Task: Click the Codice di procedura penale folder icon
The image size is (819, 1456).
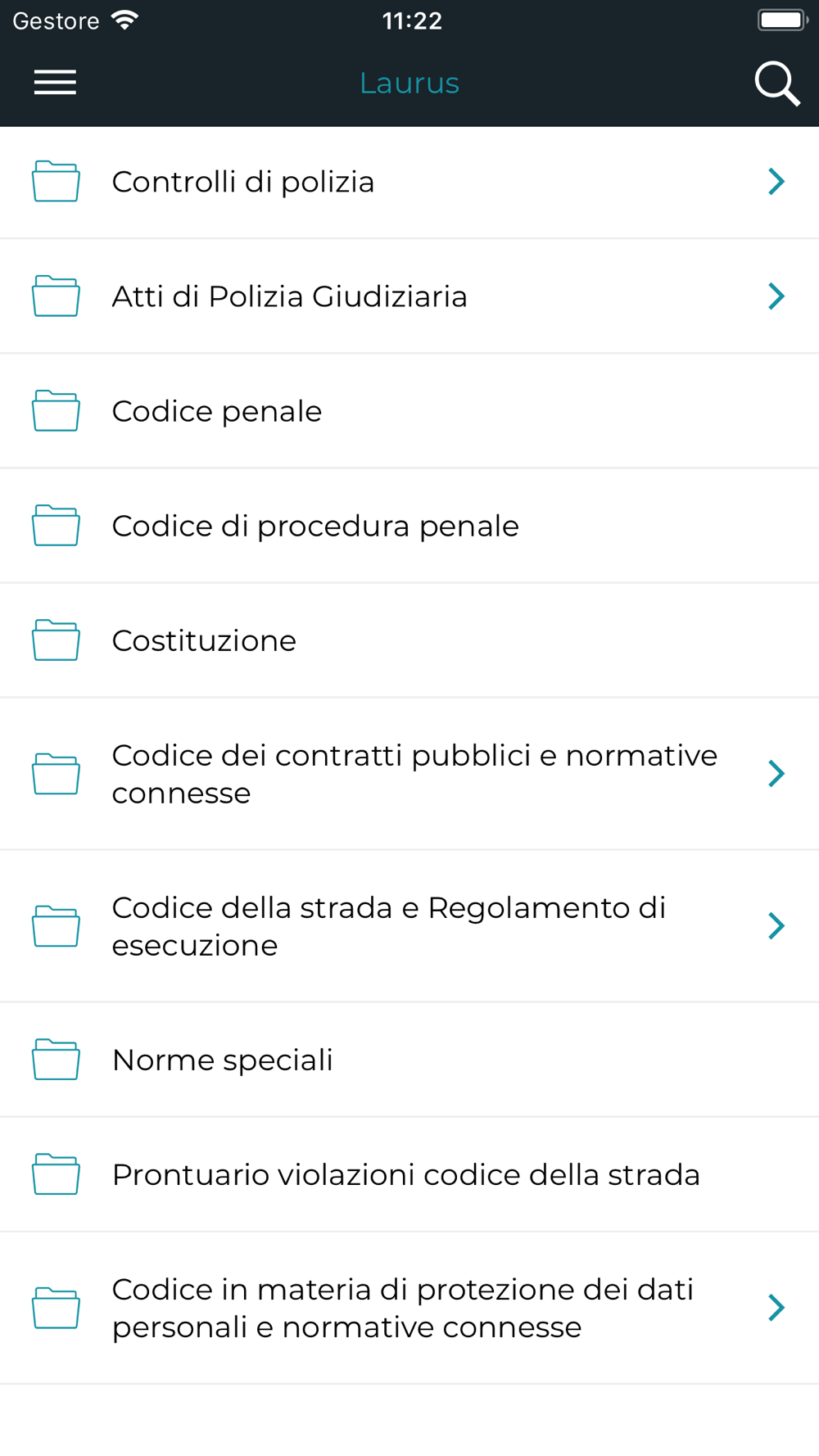Action: tap(56, 525)
